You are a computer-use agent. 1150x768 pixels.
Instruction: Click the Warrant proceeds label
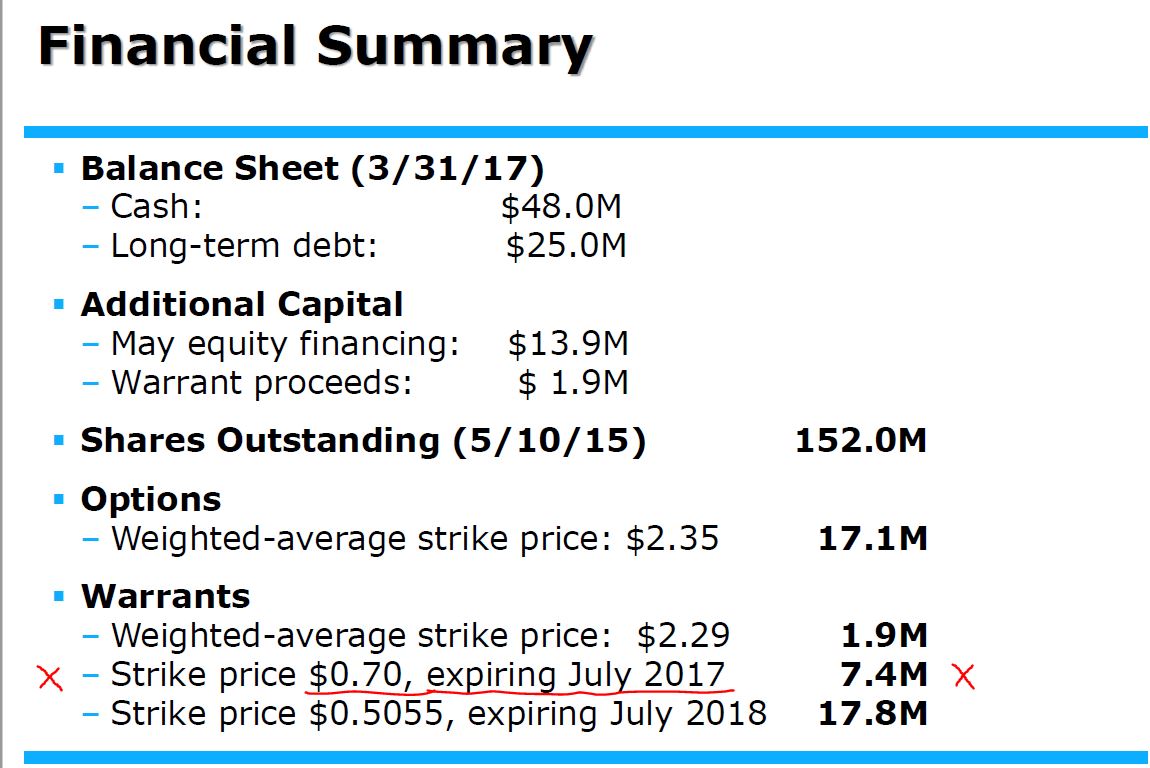[x=262, y=382]
